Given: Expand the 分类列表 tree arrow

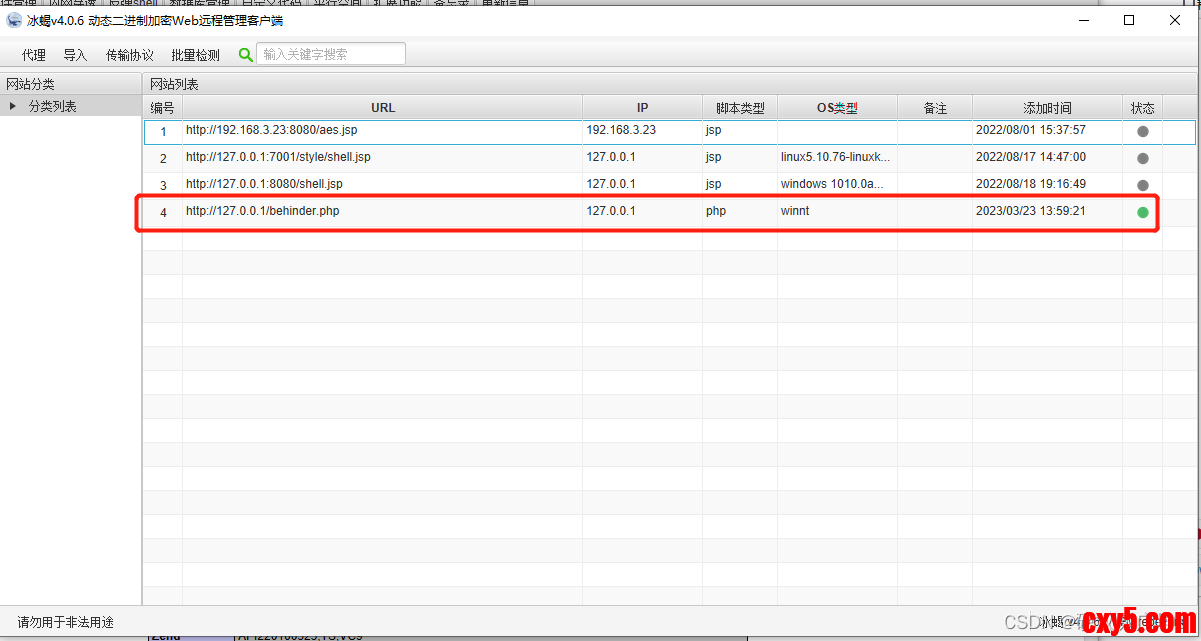Looking at the screenshot, I should [13, 106].
